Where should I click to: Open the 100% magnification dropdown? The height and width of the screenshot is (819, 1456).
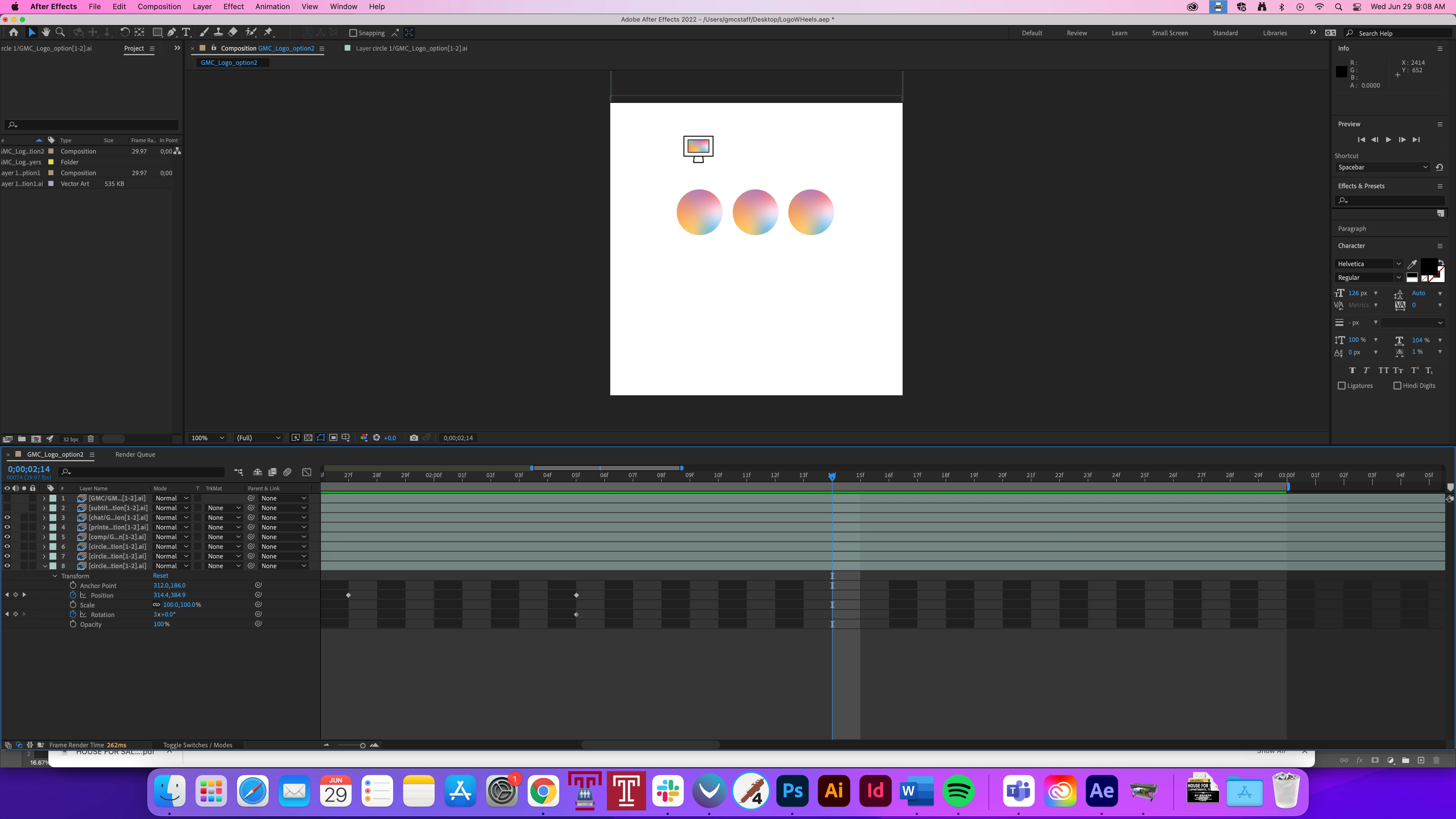(x=207, y=437)
